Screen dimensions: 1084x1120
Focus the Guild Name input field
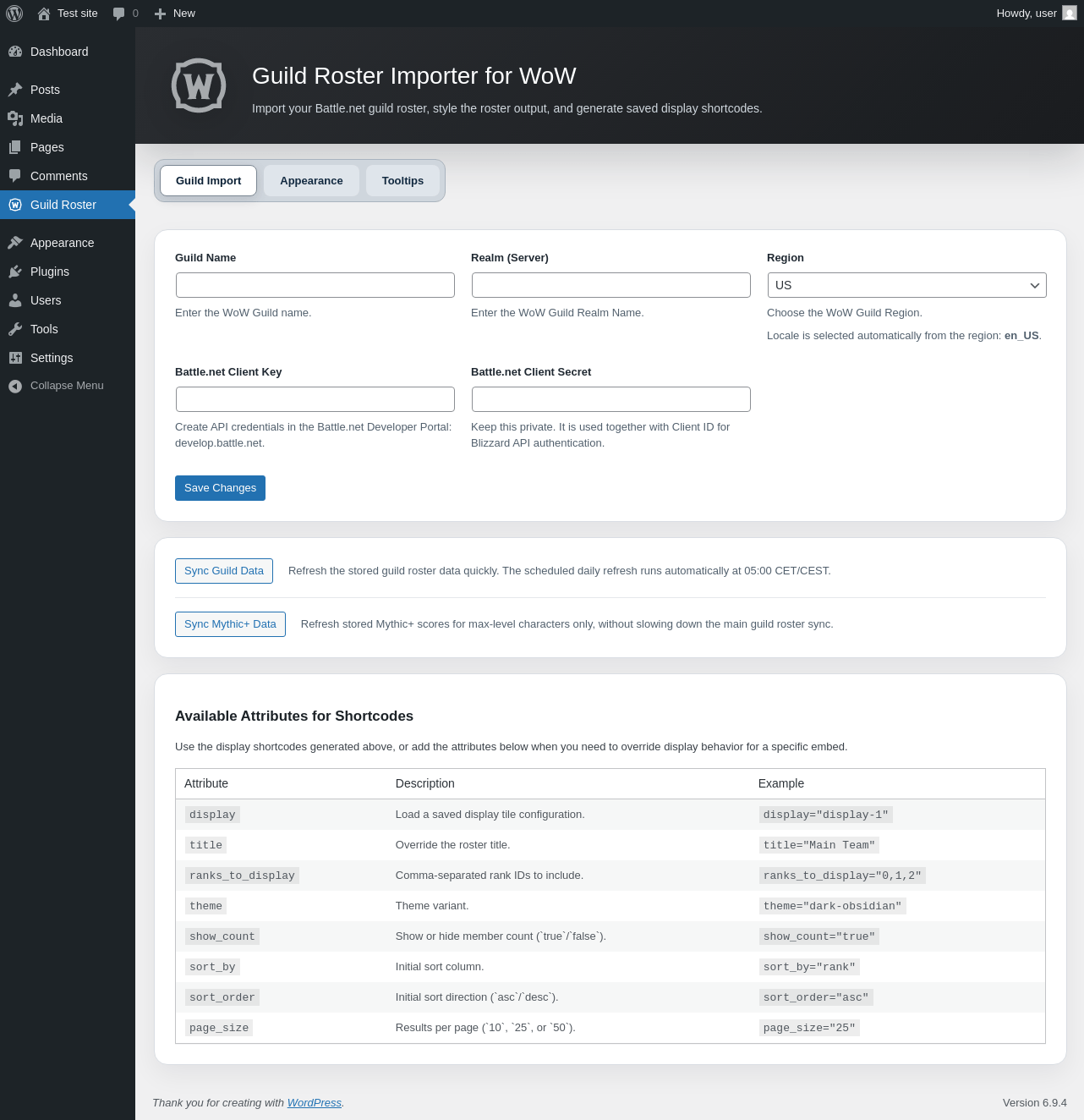[315, 285]
